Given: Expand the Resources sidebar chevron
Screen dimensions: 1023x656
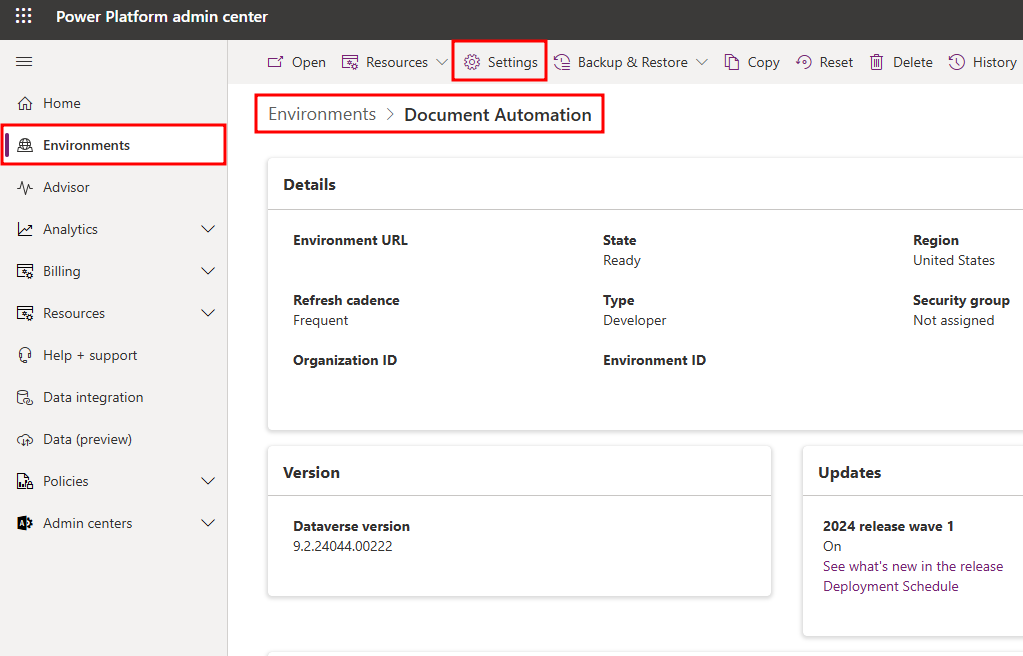Looking at the screenshot, I should coord(208,313).
